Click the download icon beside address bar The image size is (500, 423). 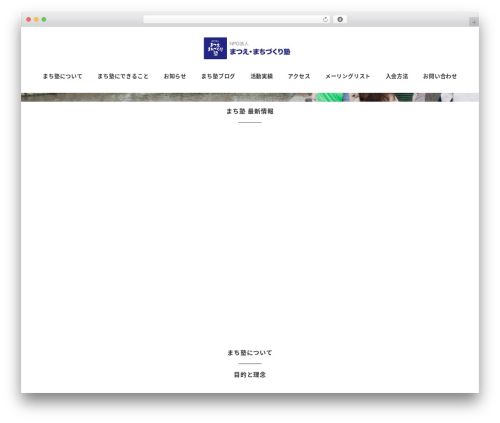[x=340, y=20]
